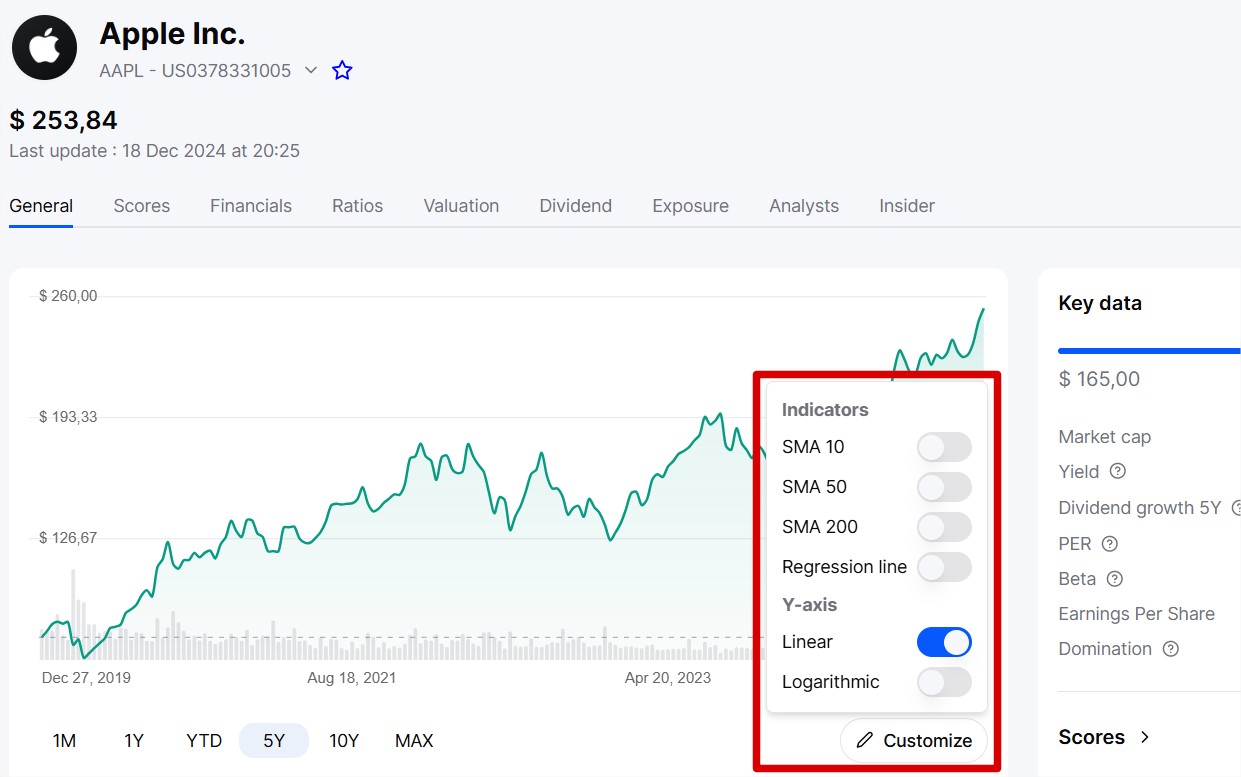This screenshot has height=777, width=1241.
Task: Click the price line at chart peak
Action: click(x=983, y=310)
